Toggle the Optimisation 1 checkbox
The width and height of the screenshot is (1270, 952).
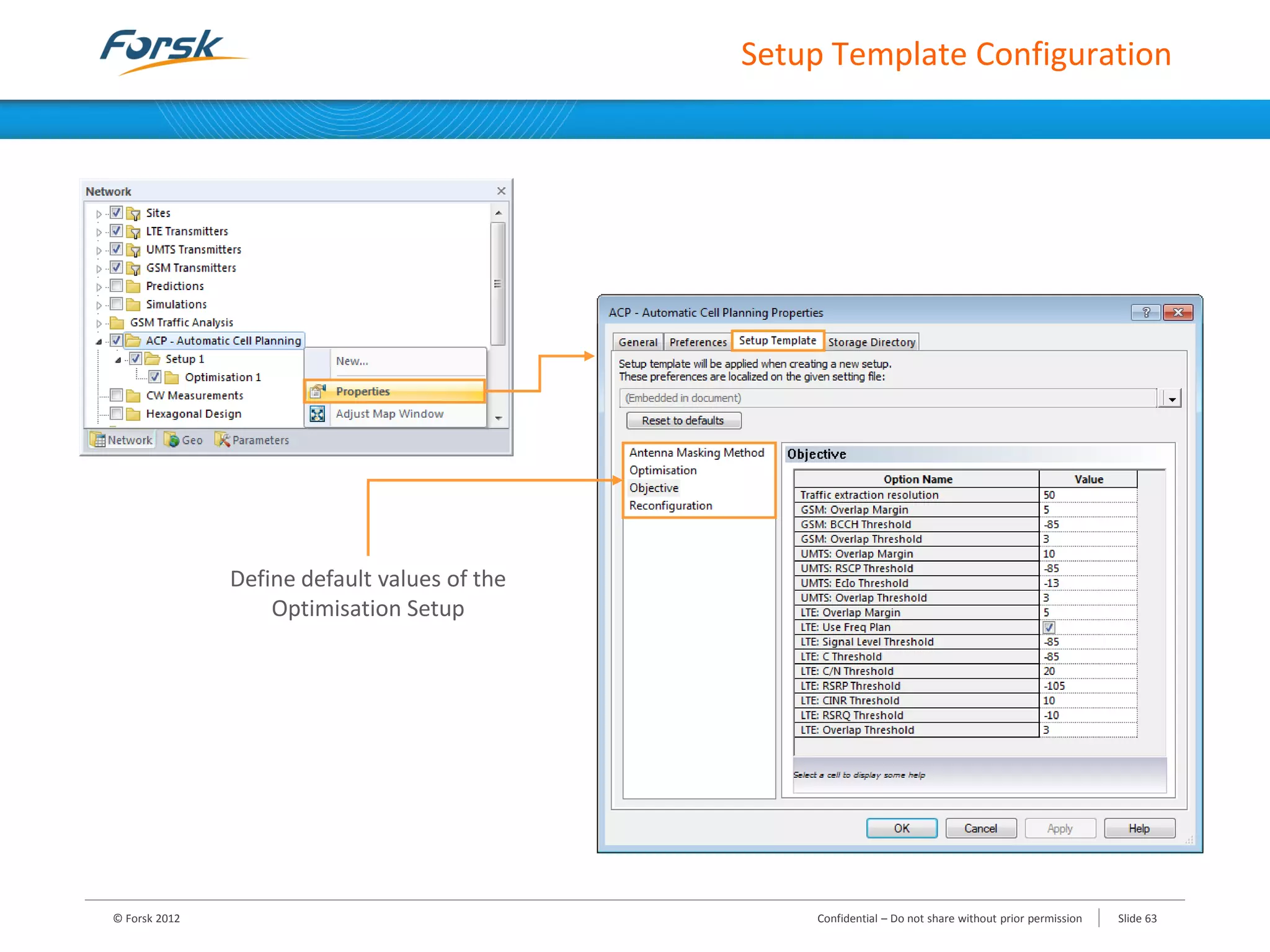click(155, 377)
